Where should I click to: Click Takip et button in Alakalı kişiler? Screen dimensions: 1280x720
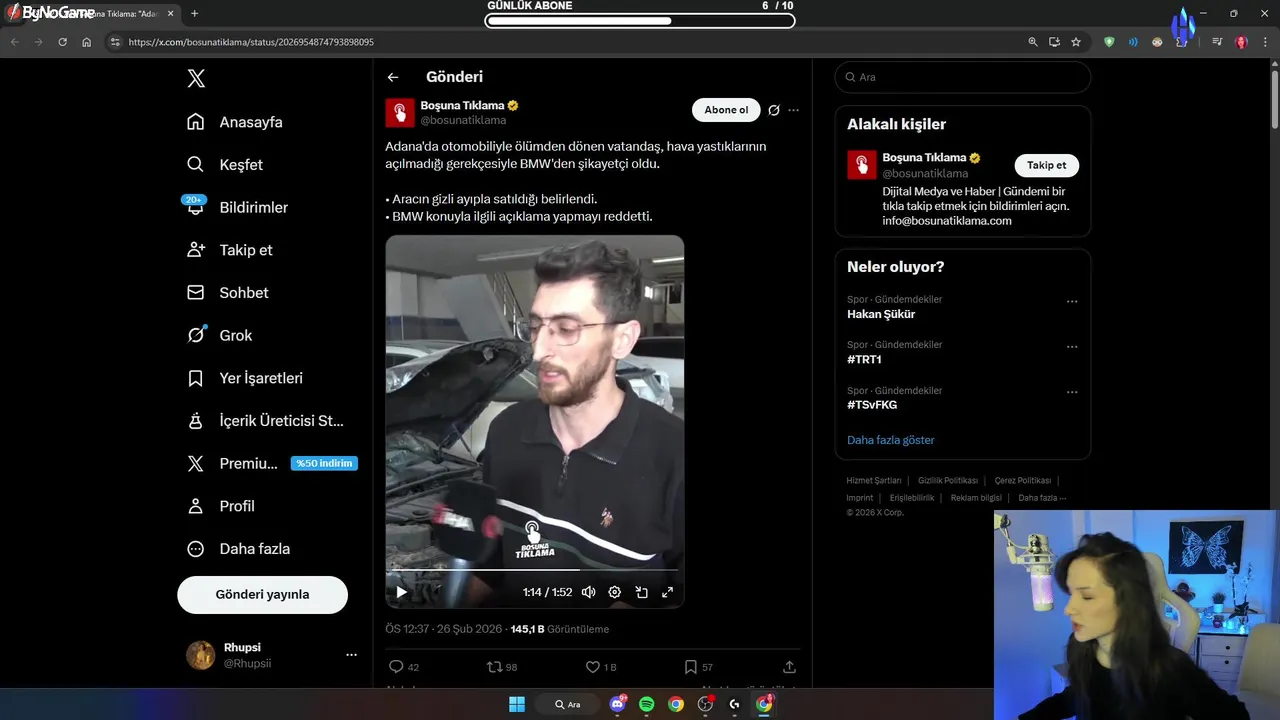[1047, 165]
